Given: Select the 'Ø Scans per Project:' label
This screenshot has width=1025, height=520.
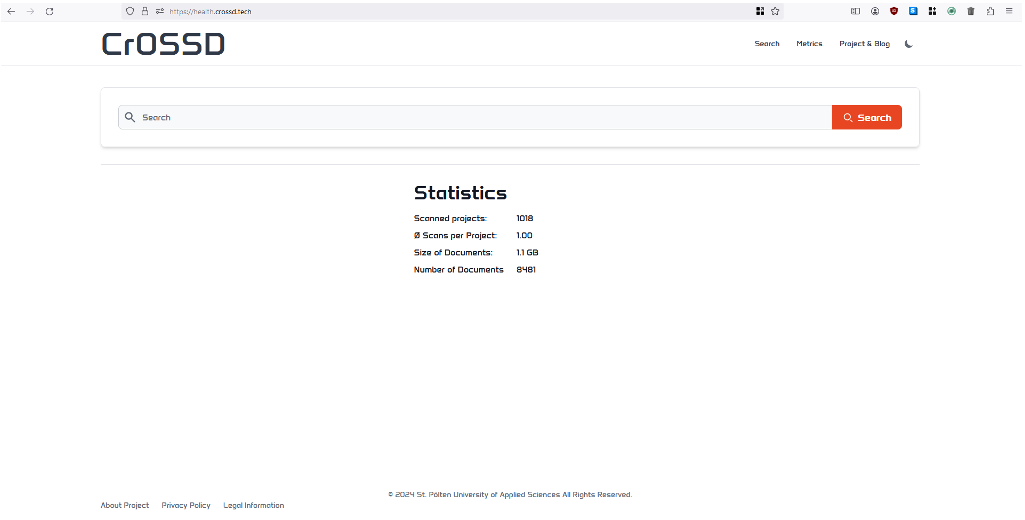Looking at the screenshot, I should (x=456, y=235).
